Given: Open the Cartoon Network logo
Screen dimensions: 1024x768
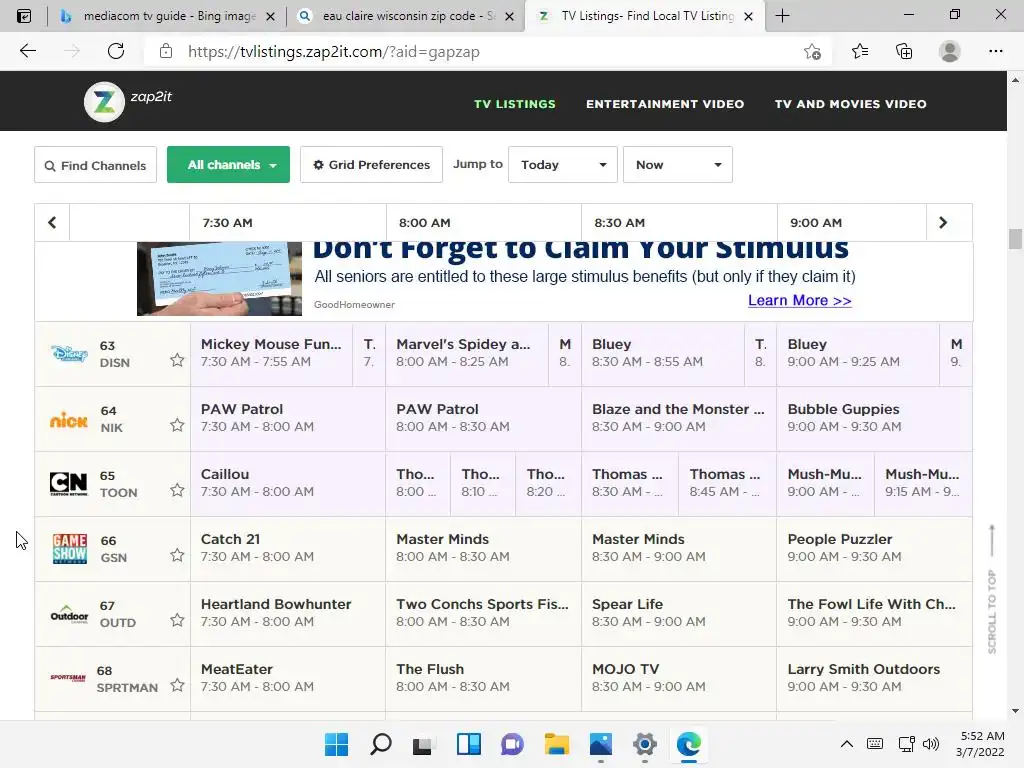Looking at the screenshot, I should pos(69,484).
